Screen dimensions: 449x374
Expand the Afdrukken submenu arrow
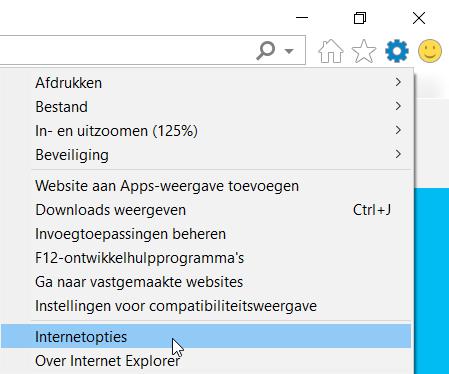(x=398, y=82)
